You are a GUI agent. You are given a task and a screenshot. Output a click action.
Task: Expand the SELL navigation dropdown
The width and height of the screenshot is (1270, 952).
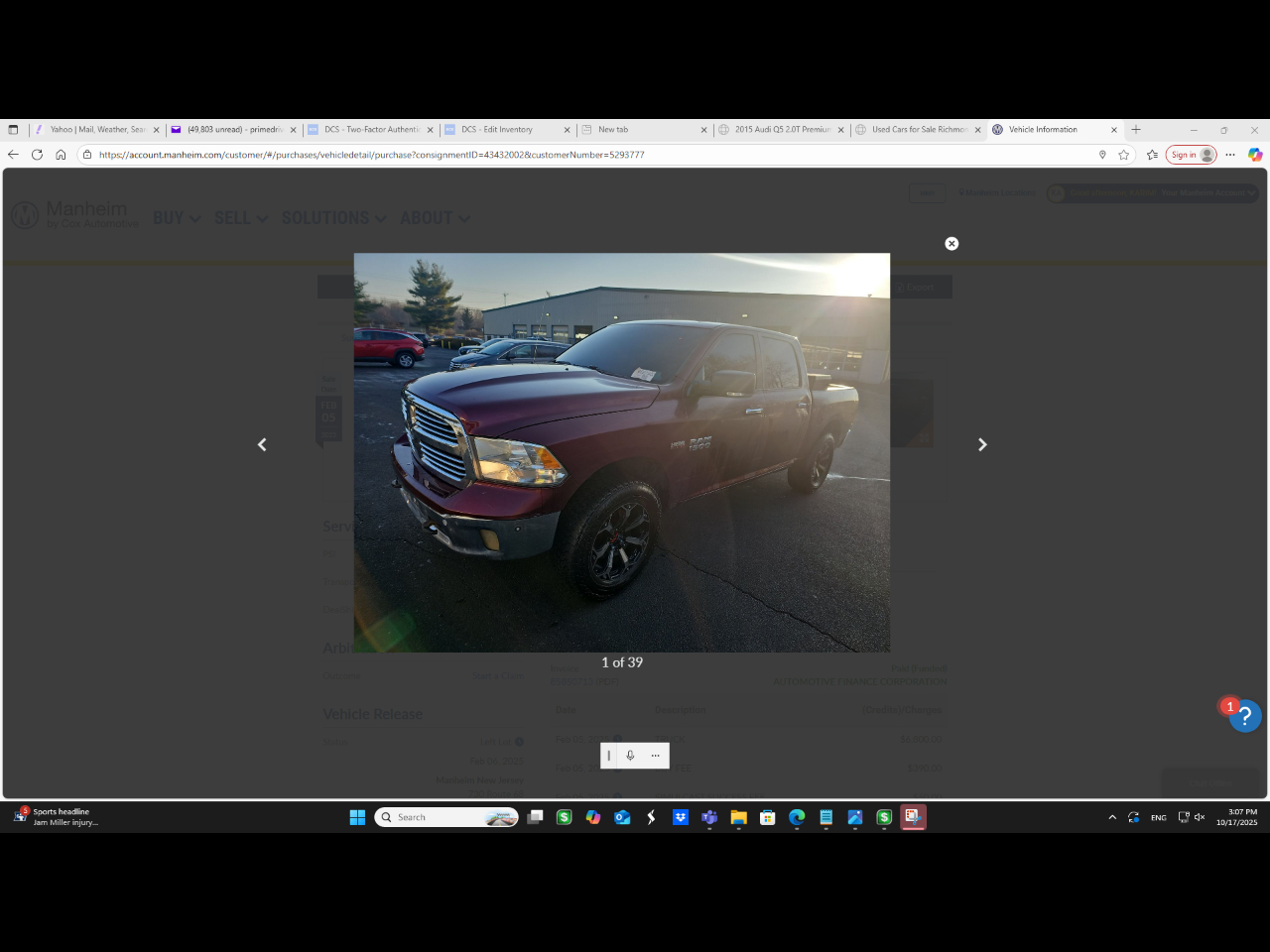coord(241,218)
